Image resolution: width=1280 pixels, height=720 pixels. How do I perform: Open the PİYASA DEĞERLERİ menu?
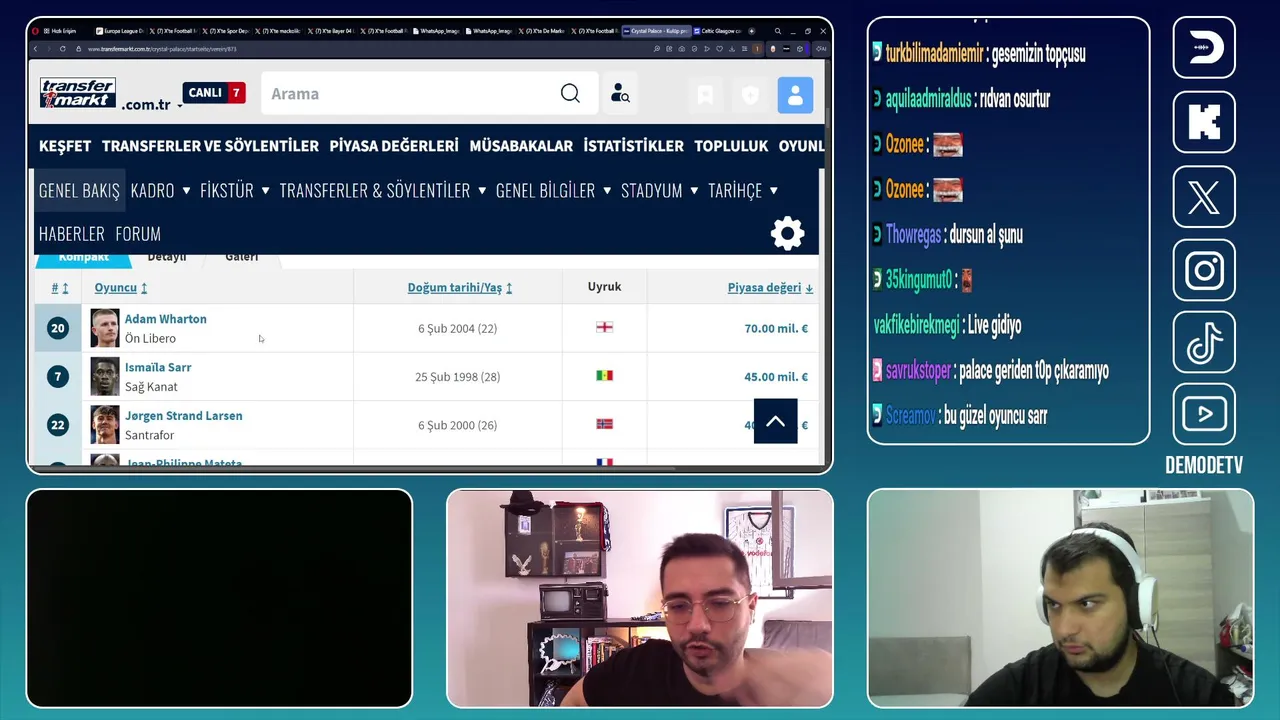click(x=394, y=146)
